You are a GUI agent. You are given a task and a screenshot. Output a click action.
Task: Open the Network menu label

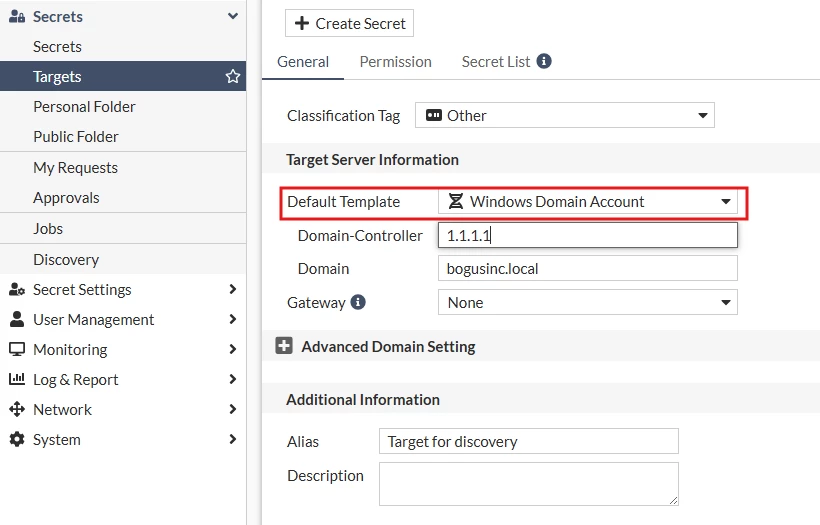pos(62,409)
